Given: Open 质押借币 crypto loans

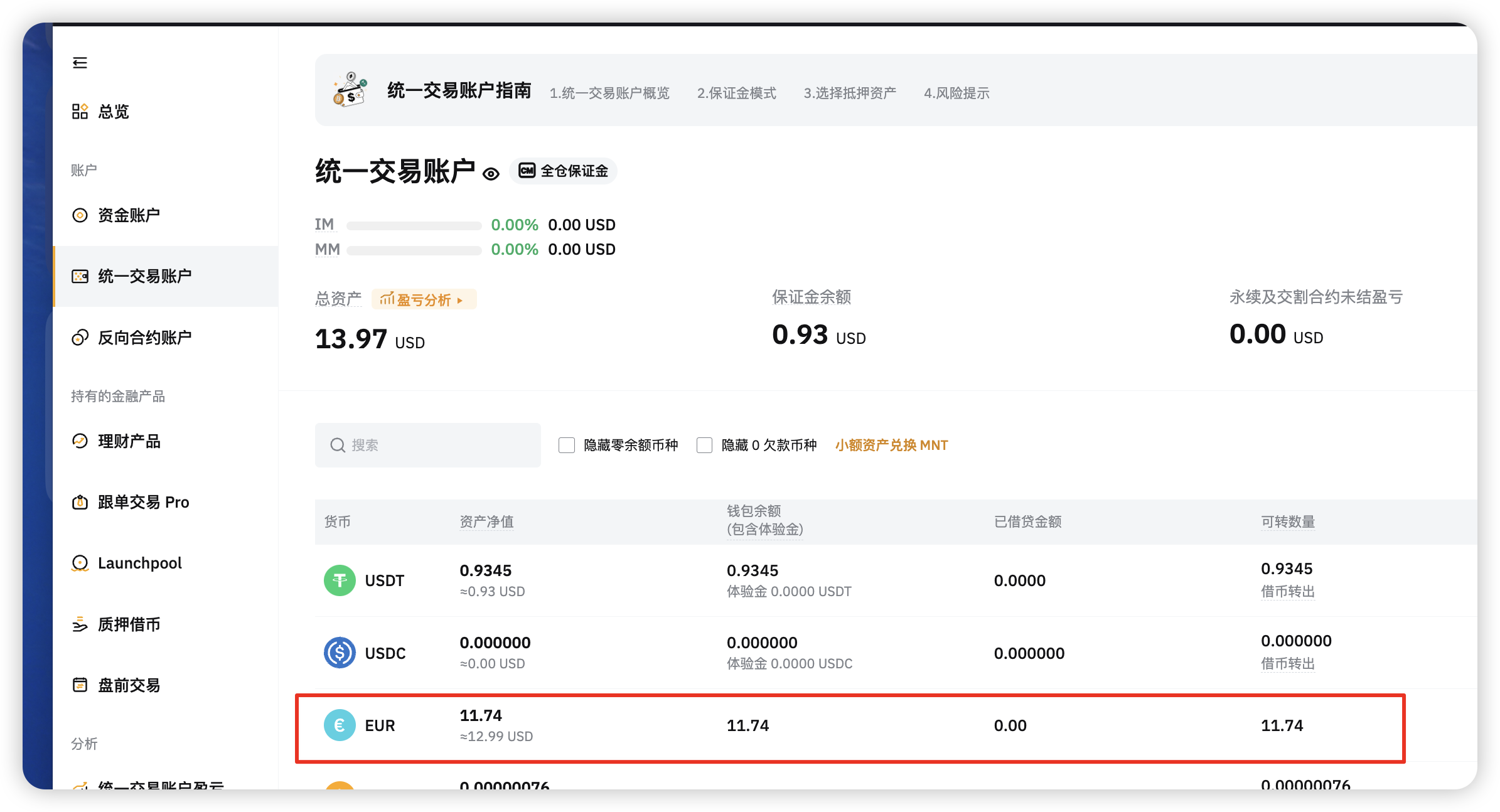Looking at the screenshot, I should (x=128, y=624).
